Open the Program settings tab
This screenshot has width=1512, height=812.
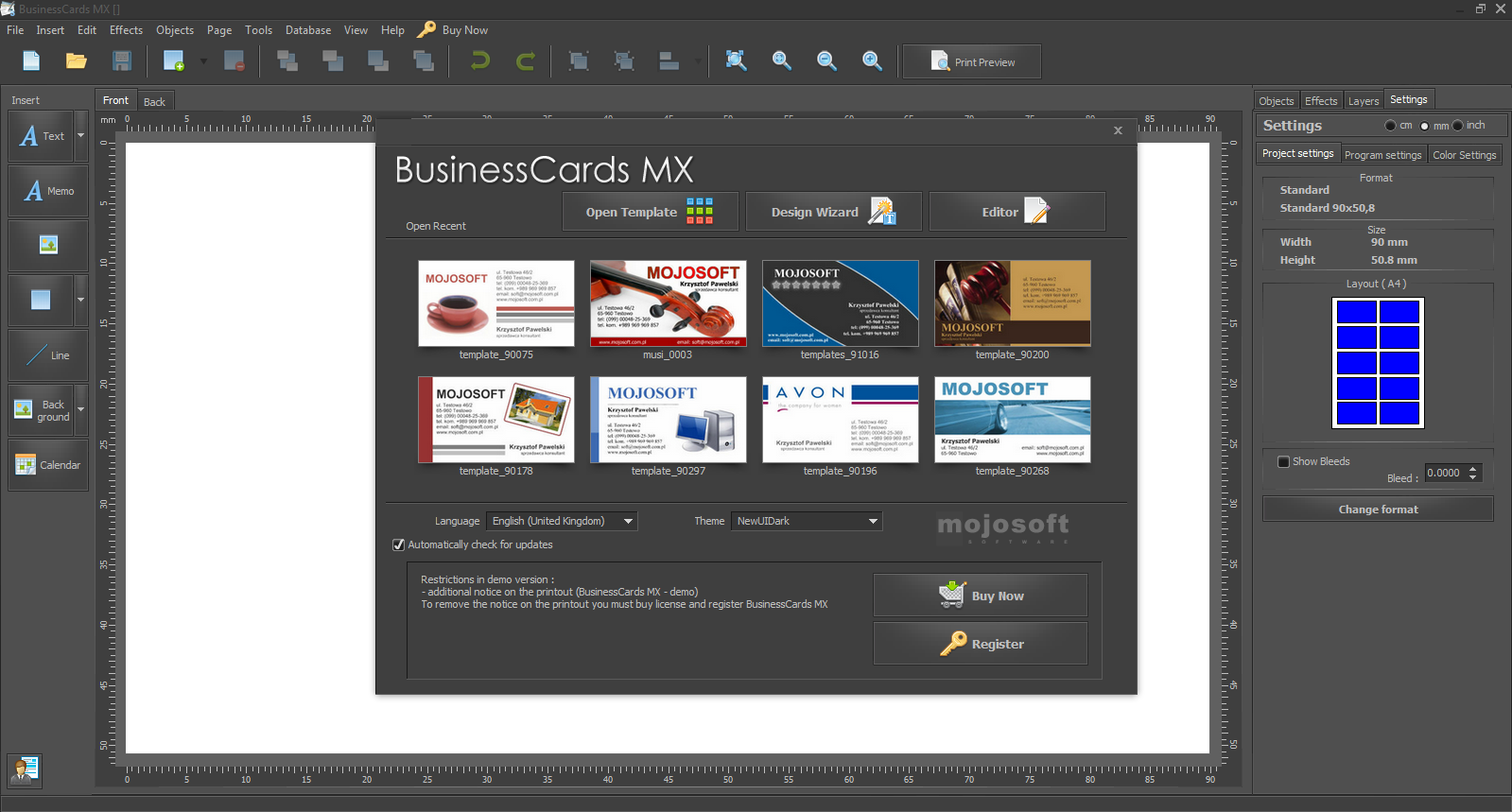pyautogui.click(x=1382, y=155)
